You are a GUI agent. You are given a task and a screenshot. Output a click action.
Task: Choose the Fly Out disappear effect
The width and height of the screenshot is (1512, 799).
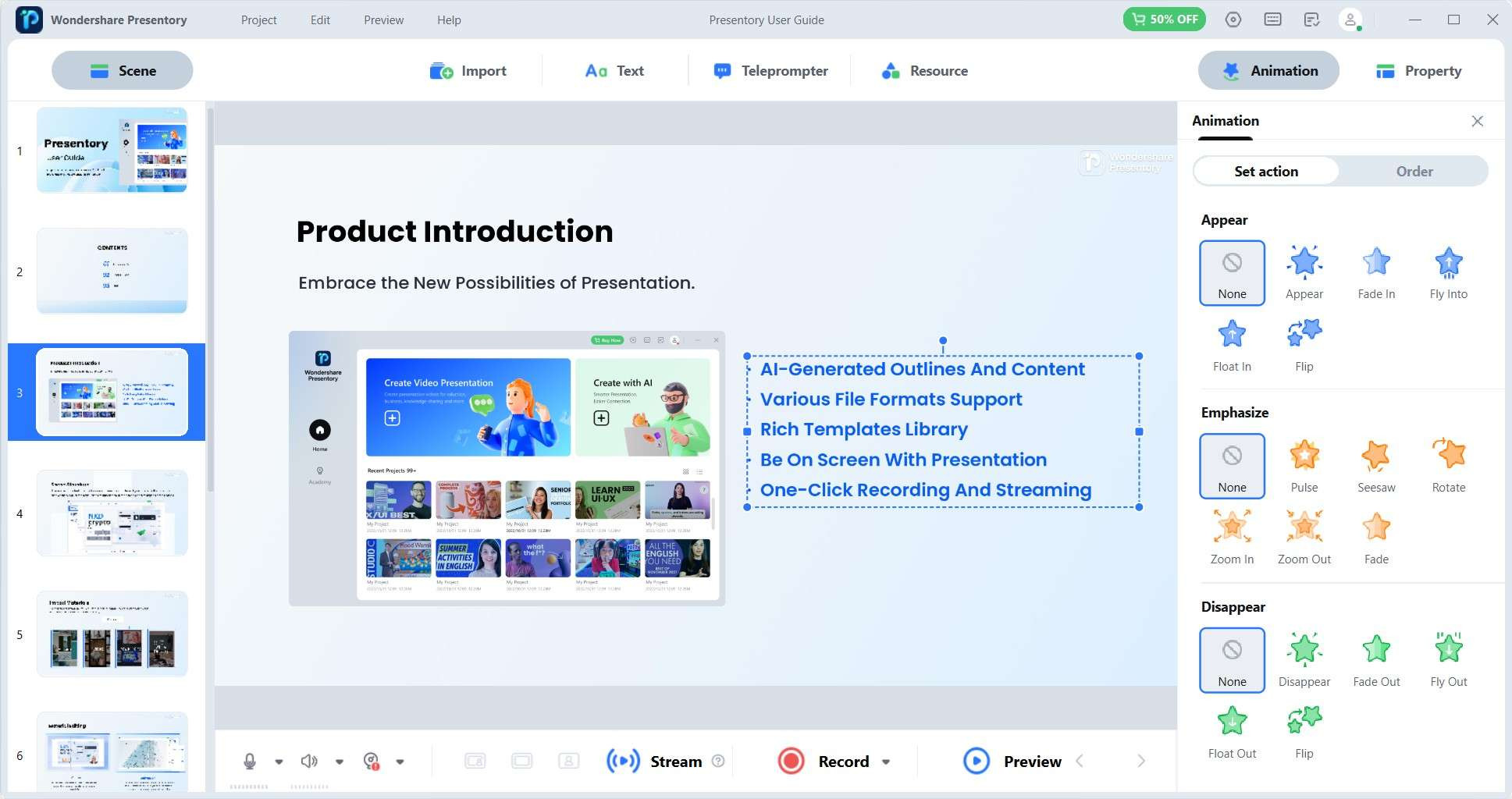pos(1448,660)
